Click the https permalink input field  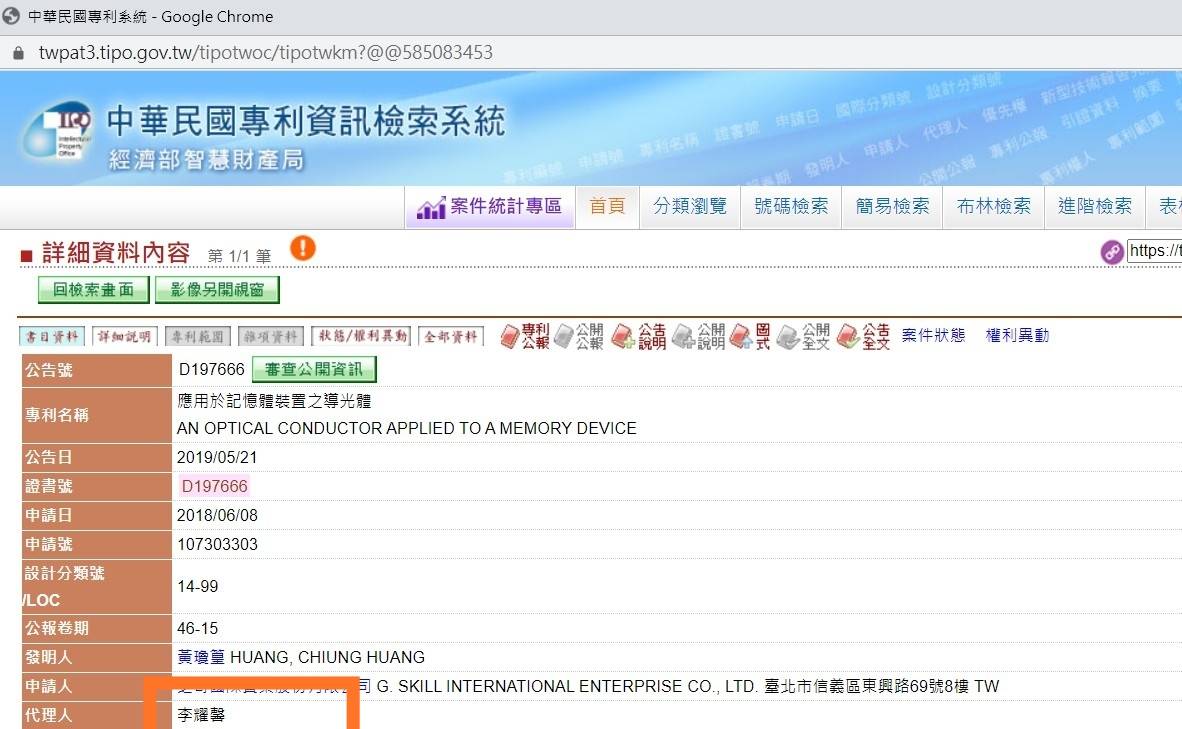[x=1154, y=251]
